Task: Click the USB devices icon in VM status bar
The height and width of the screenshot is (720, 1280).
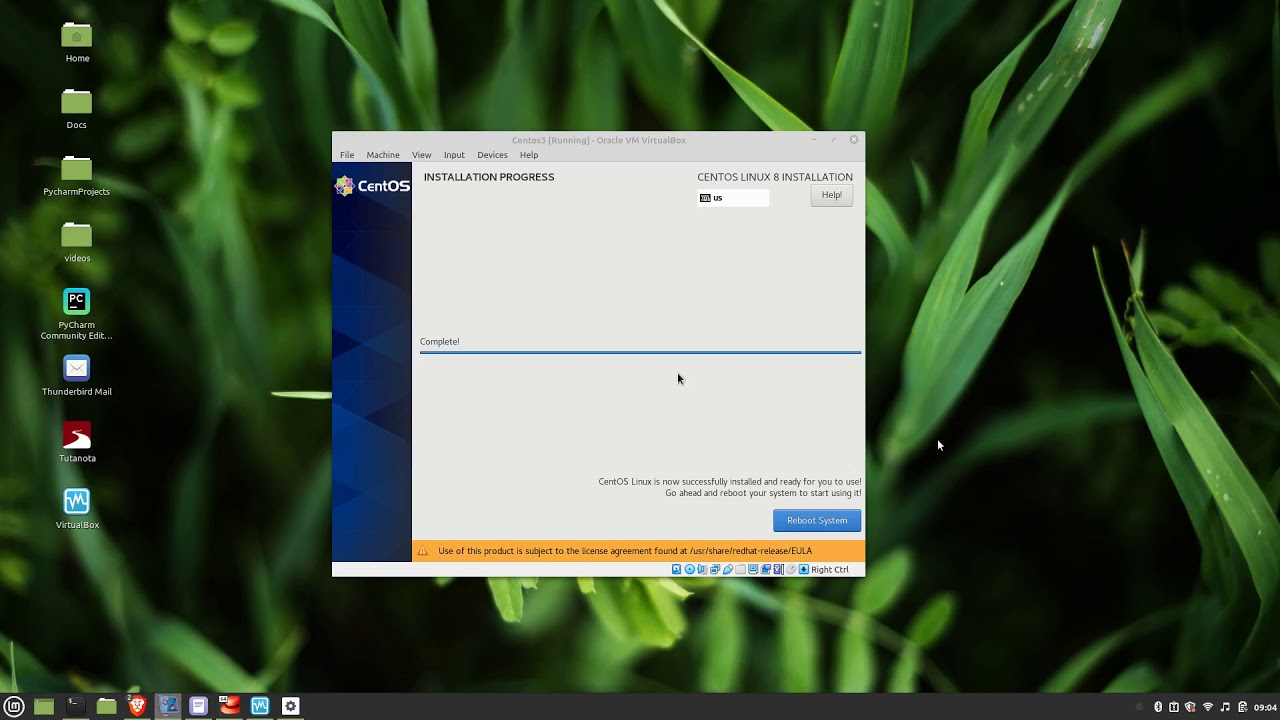Action: pyautogui.click(x=728, y=569)
